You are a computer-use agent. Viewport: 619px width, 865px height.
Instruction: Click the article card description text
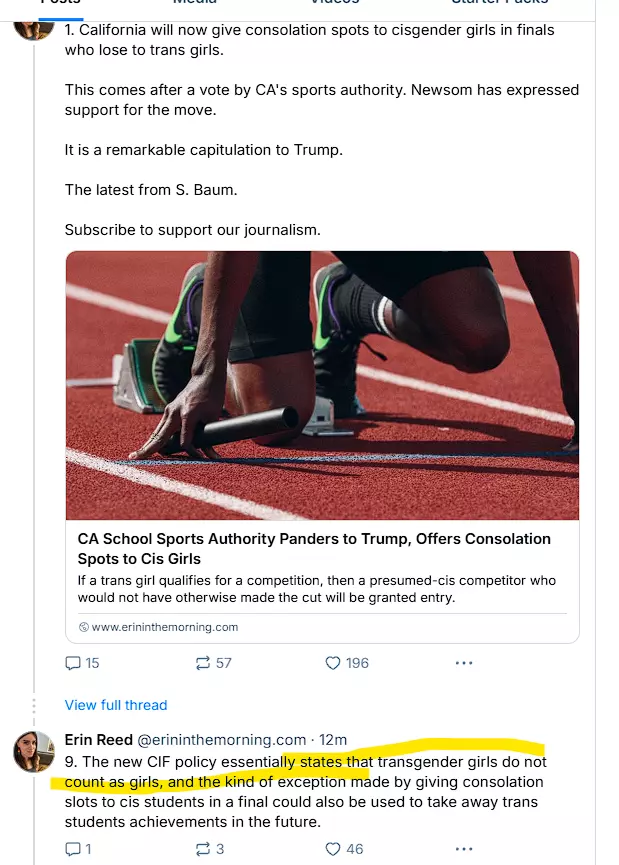(x=316, y=589)
